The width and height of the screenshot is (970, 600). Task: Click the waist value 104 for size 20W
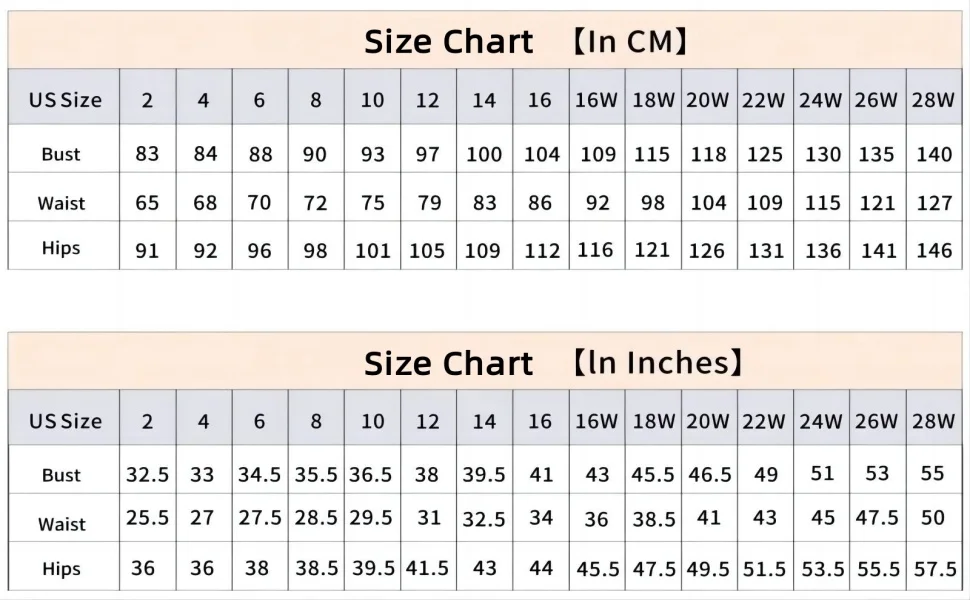pos(708,203)
